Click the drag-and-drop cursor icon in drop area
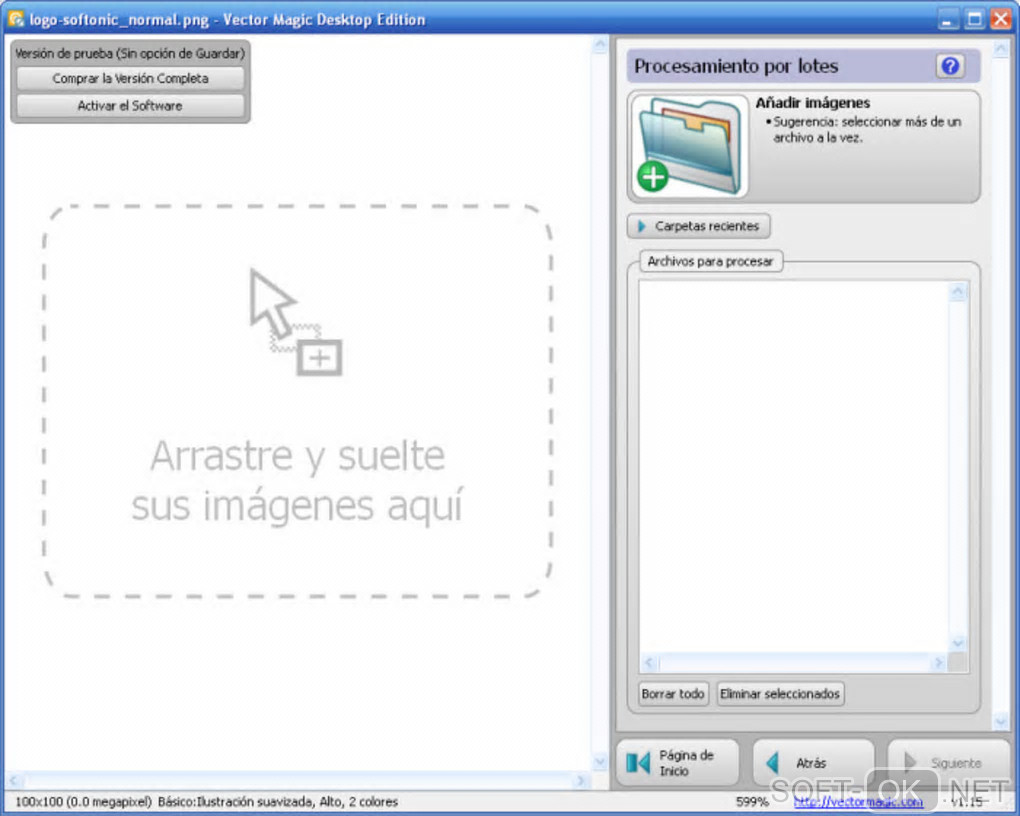 coord(296,321)
